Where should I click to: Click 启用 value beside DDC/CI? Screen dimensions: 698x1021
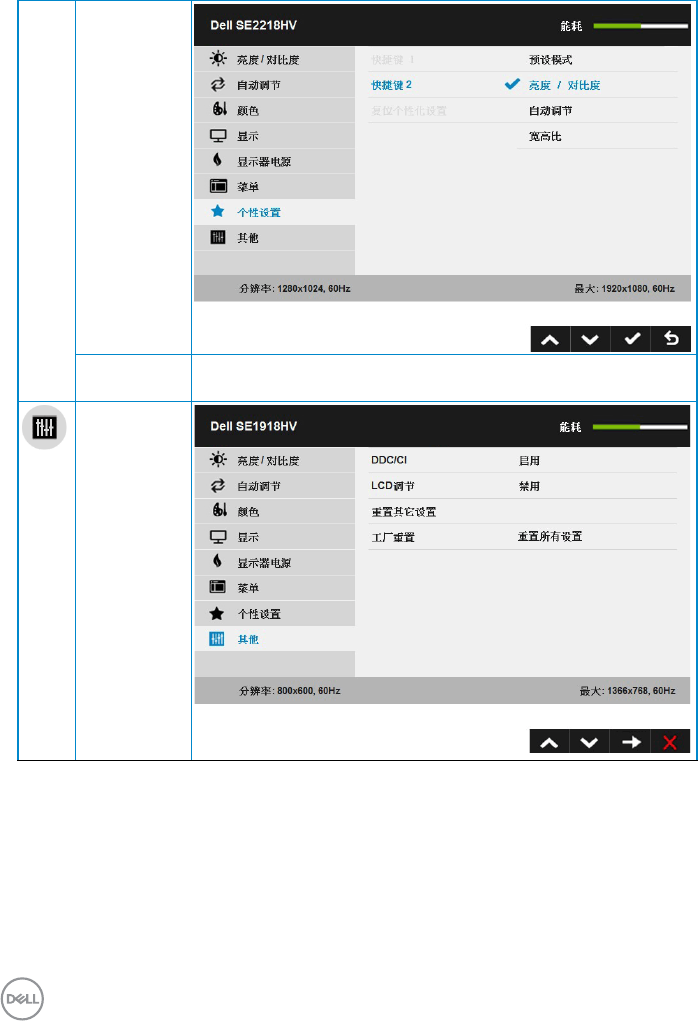click(x=529, y=460)
